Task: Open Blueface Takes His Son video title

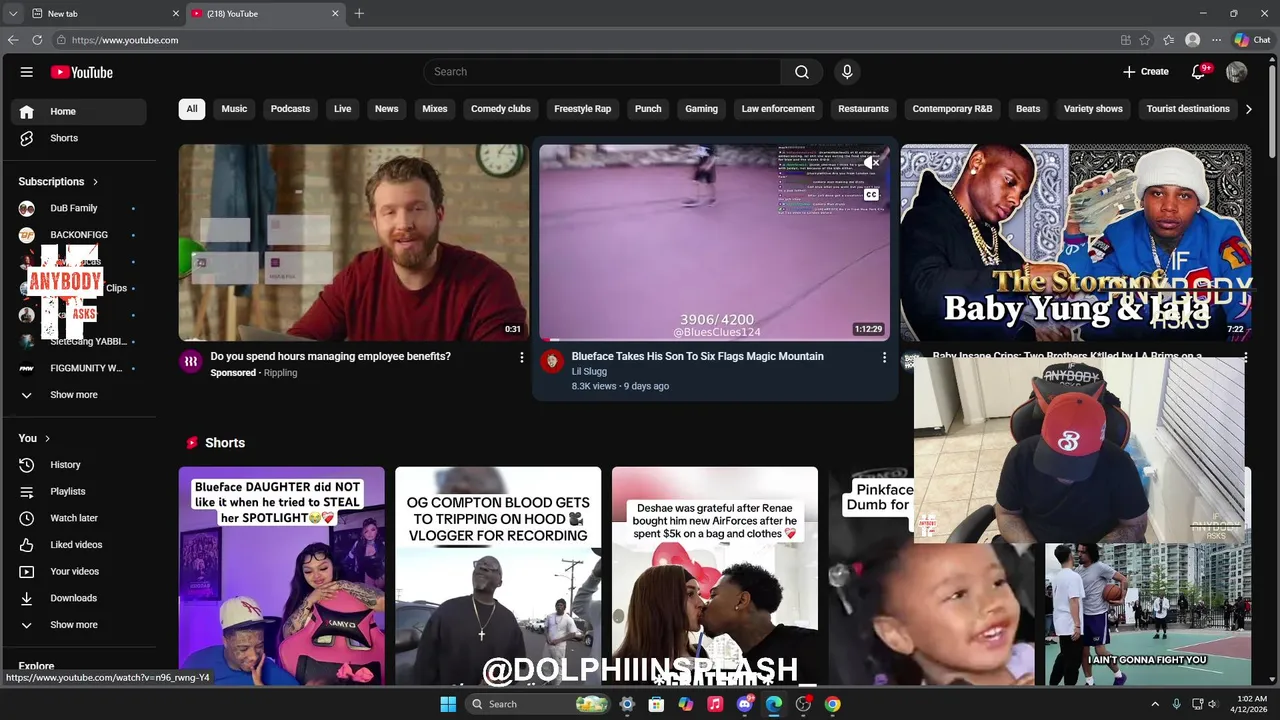Action: pos(697,356)
